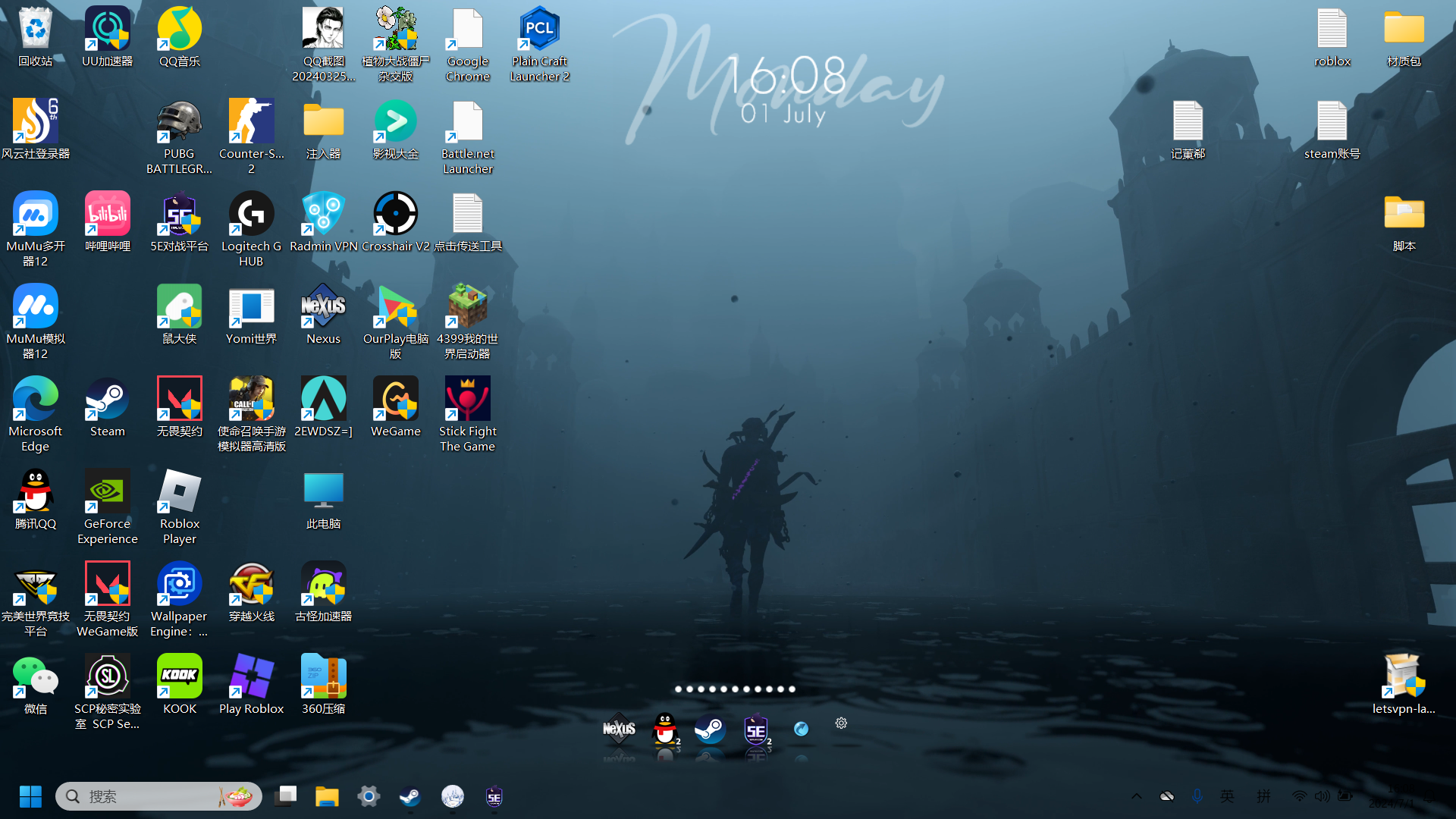The height and width of the screenshot is (819, 1456).
Task: Open the gear settings icon in the center dock
Action: [x=841, y=723]
